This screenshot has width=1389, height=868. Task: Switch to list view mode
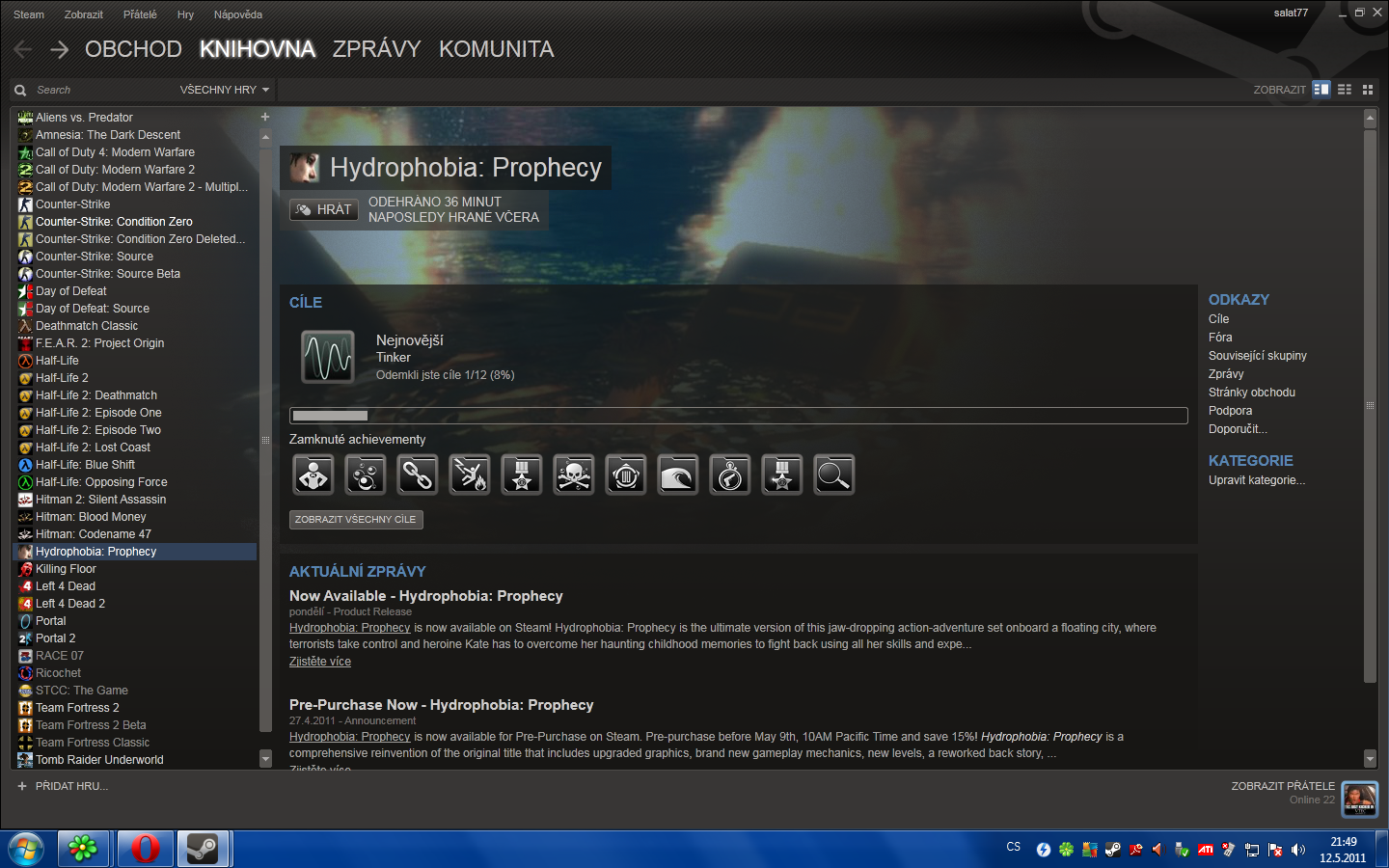point(1345,90)
